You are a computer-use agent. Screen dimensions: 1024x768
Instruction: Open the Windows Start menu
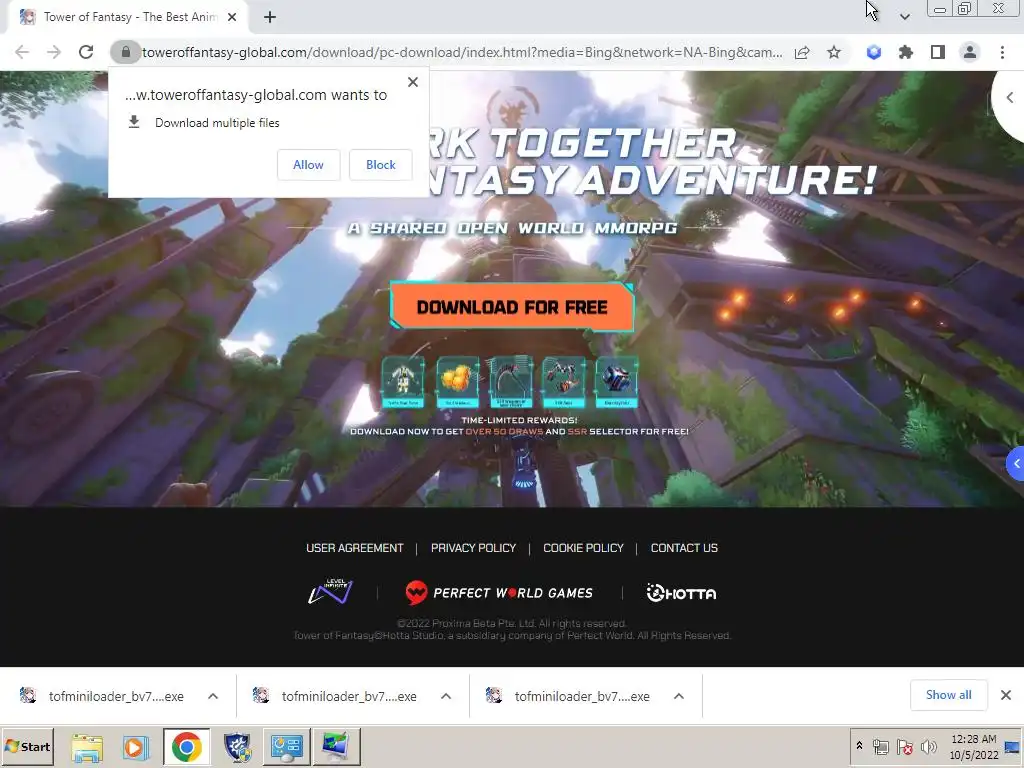pyautogui.click(x=27, y=746)
